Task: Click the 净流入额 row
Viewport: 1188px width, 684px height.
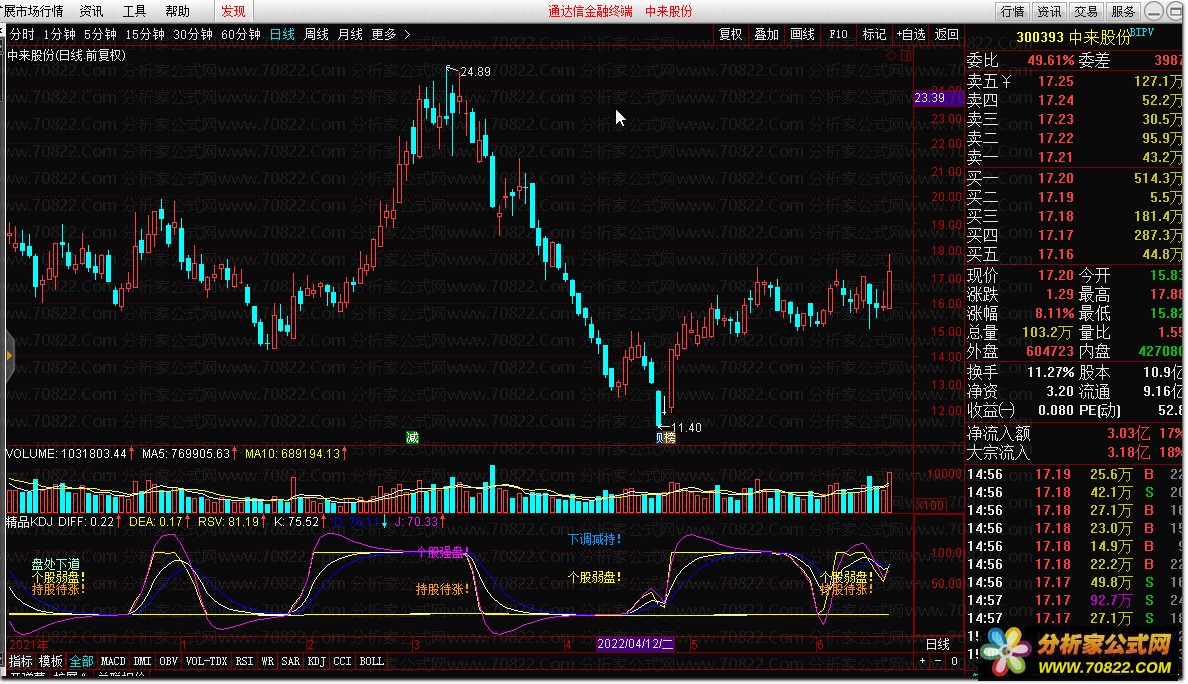Action: click(1074, 433)
